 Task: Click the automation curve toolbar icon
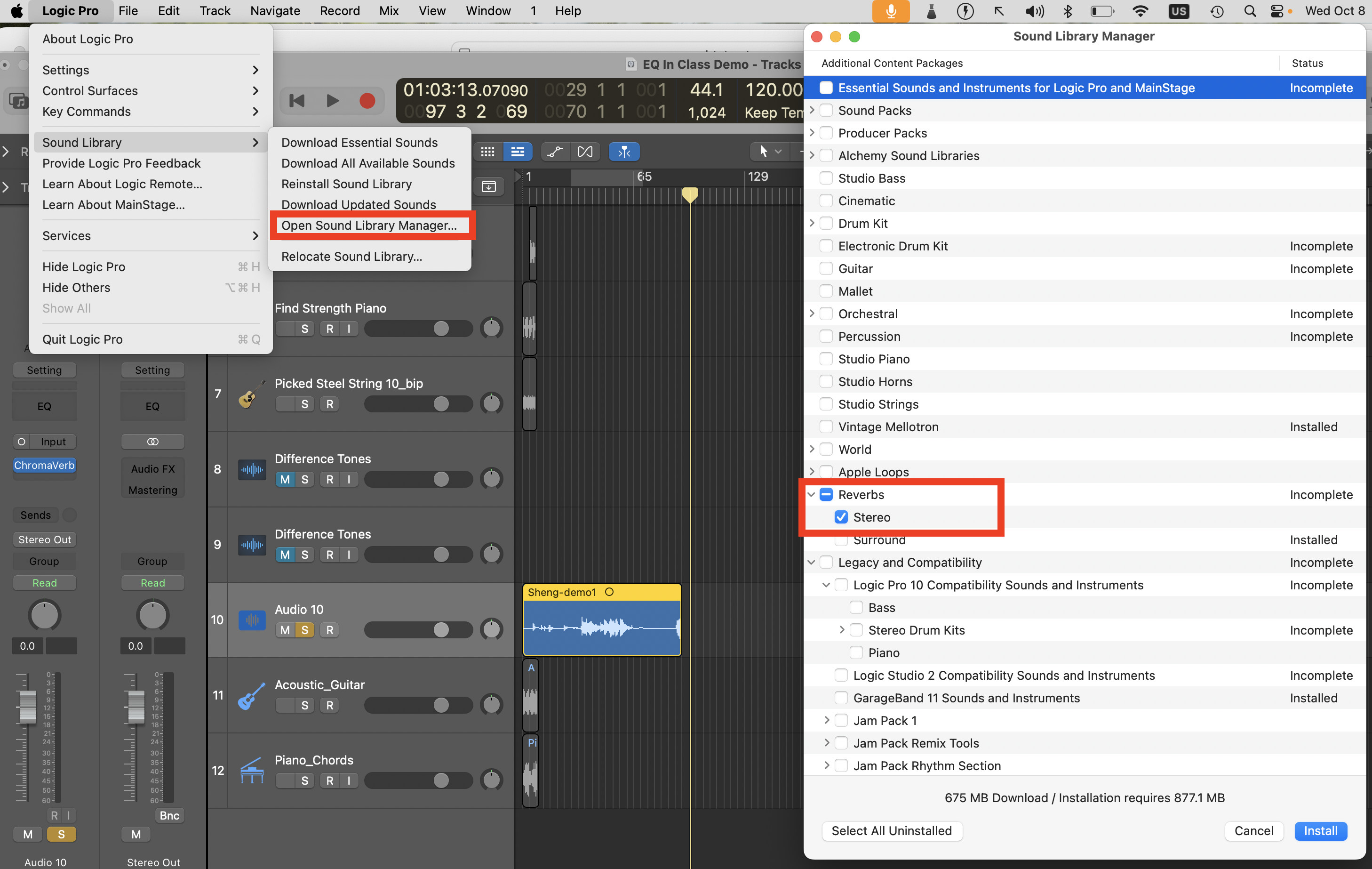point(554,151)
